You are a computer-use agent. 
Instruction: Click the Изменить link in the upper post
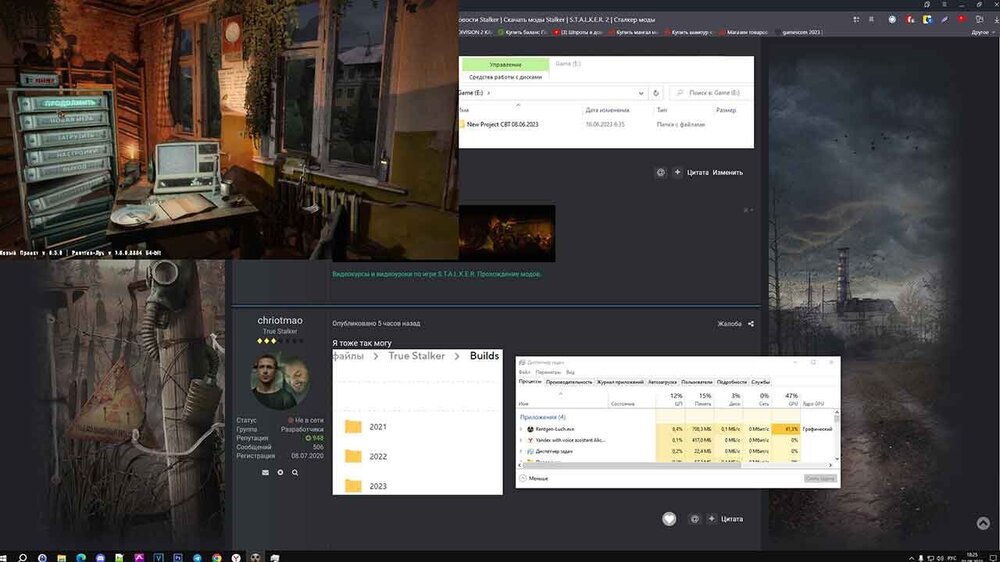(x=728, y=172)
